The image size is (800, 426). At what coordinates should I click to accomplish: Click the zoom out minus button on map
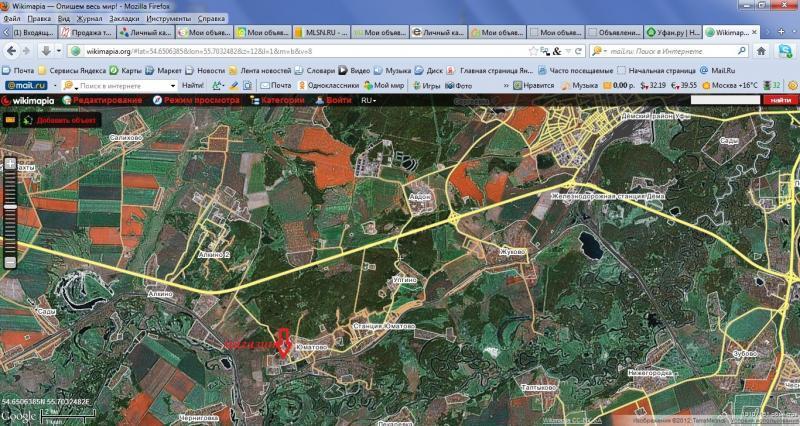[10, 263]
